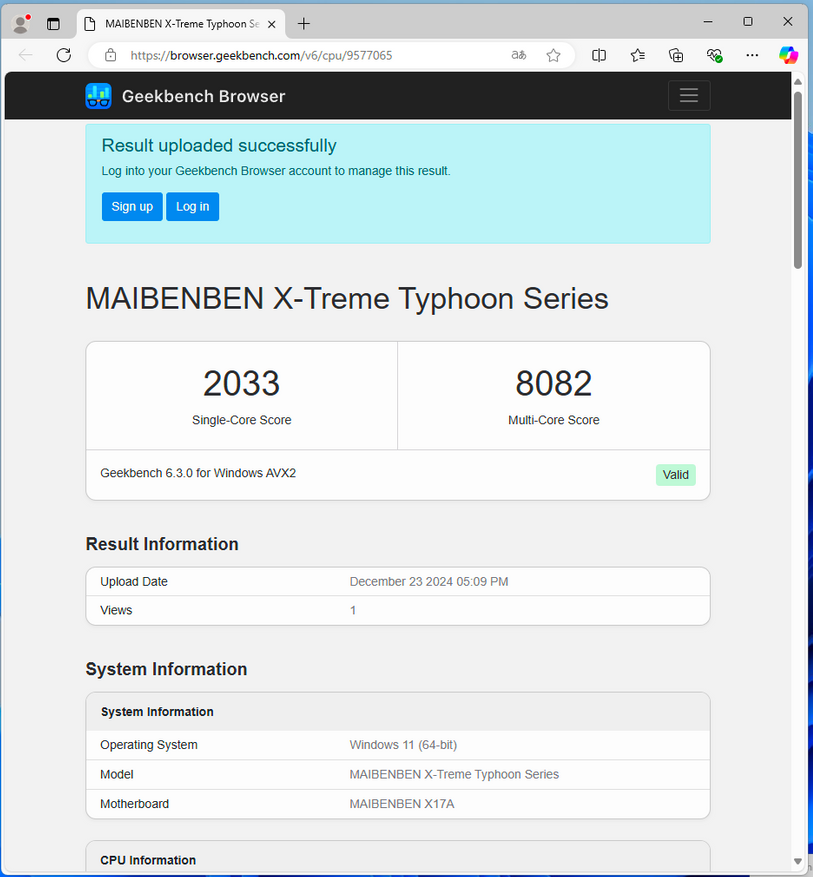Click 'Geekbench 6.3.0 for Windows AVX2' text
The width and height of the screenshot is (813, 877).
click(x=198, y=473)
